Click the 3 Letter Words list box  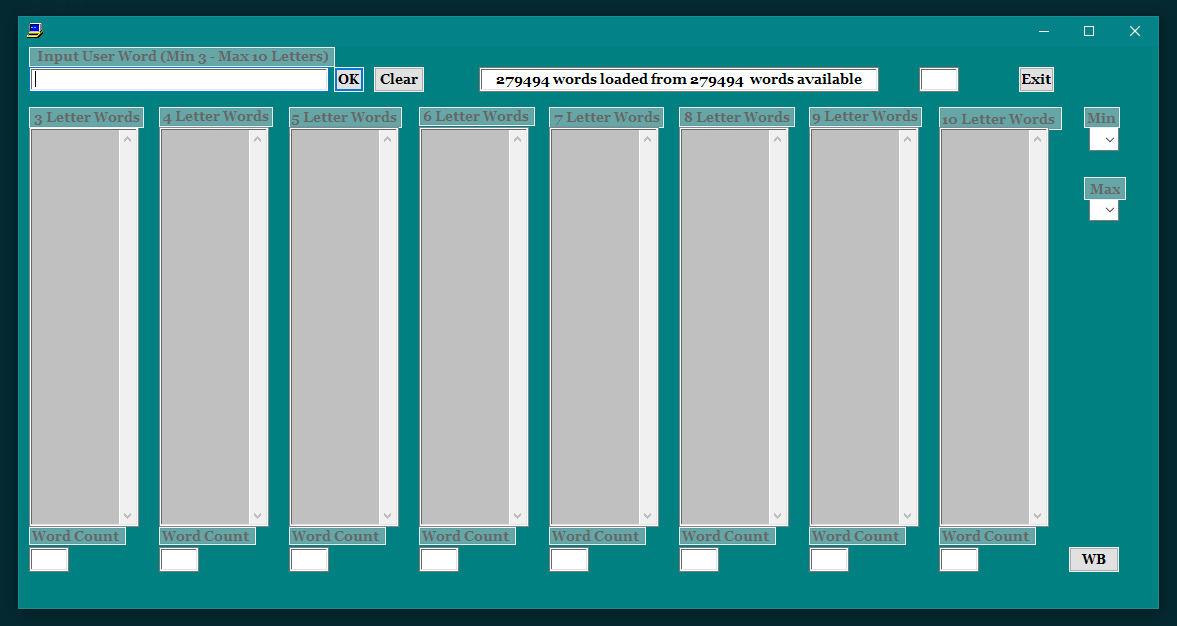(83, 327)
